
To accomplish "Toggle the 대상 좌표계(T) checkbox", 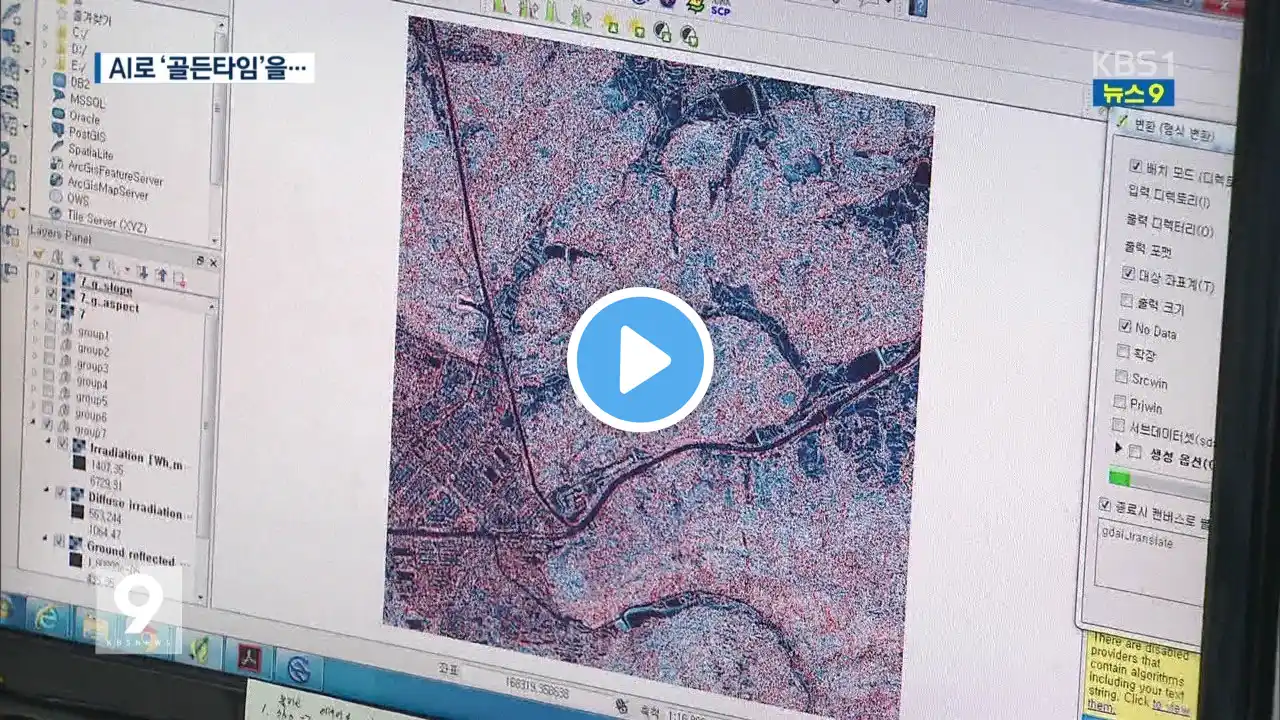I will point(1128,273).
